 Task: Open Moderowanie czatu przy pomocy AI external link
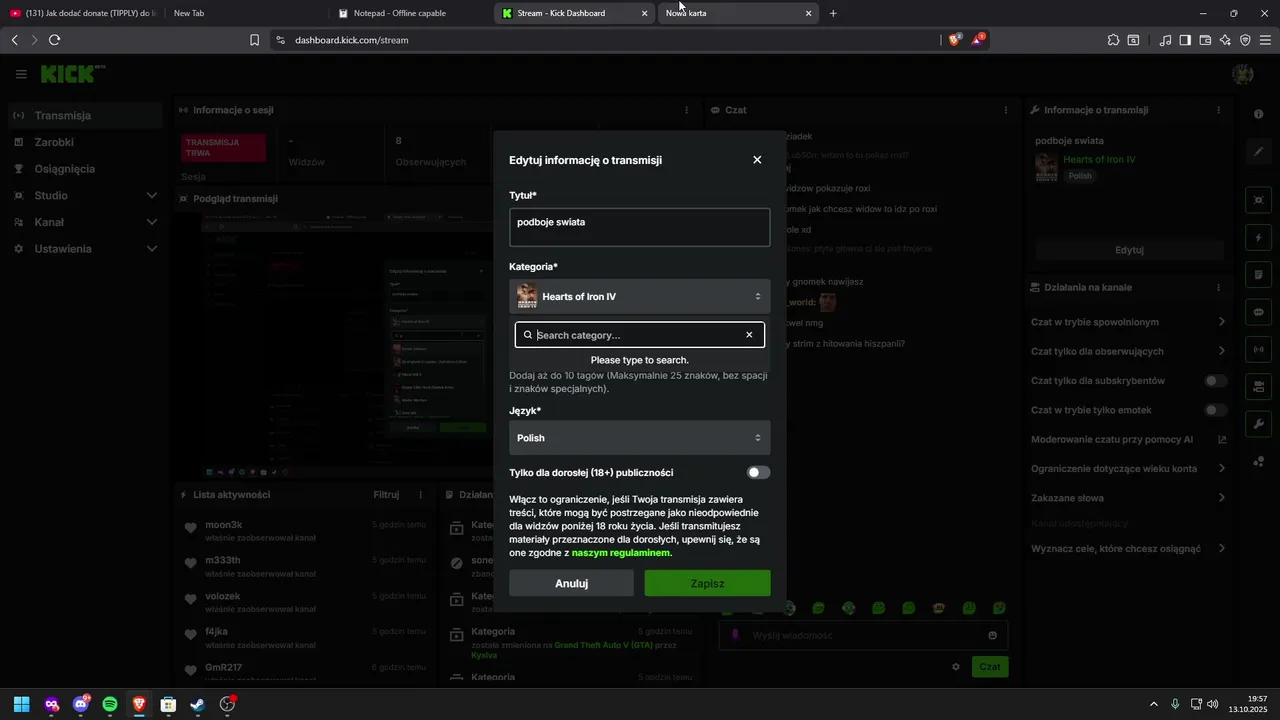coord(1222,439)
